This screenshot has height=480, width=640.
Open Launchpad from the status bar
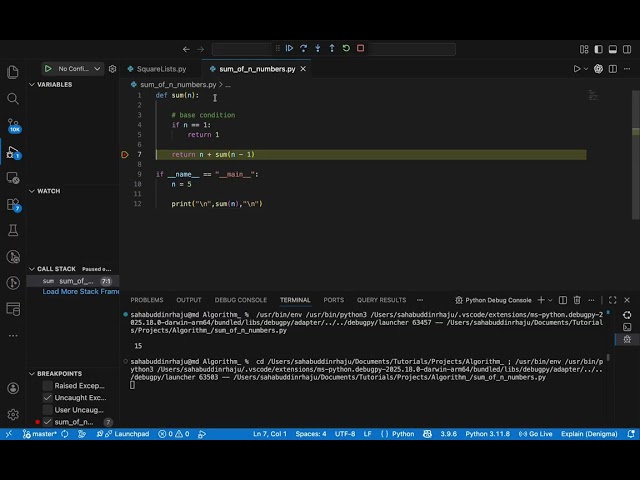point(122,434)
